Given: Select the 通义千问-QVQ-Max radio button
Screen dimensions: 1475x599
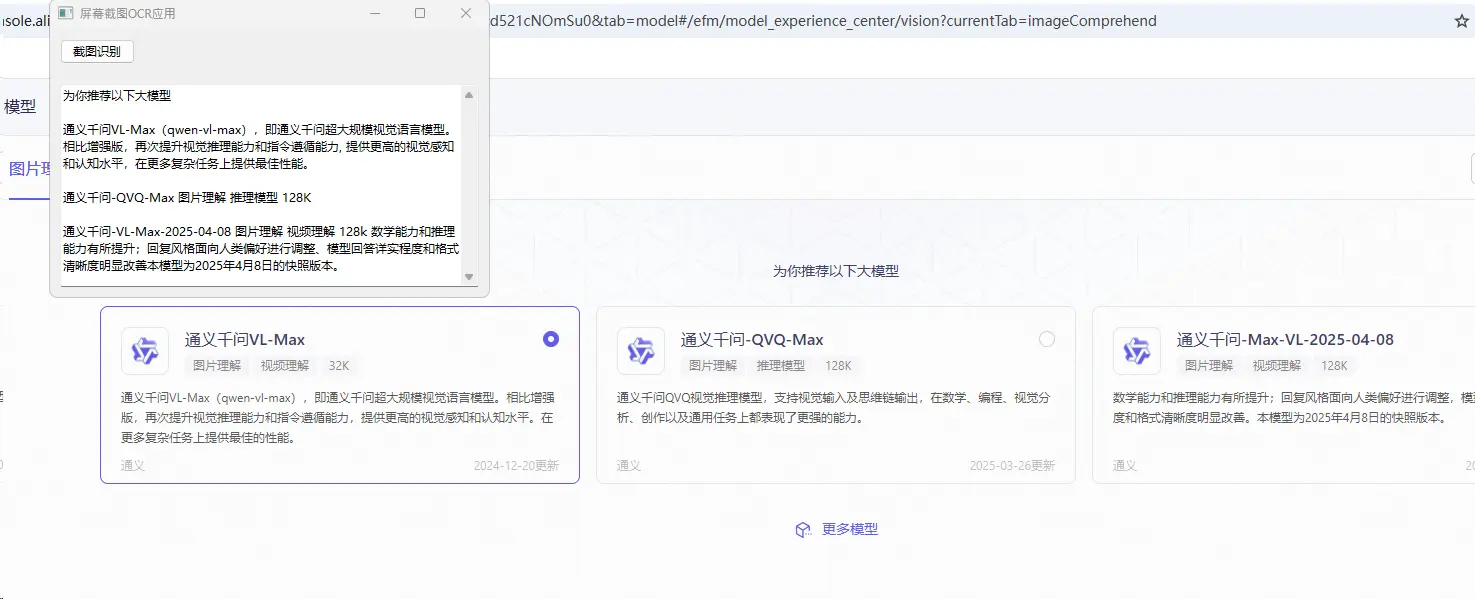Looking at the screenshot, I should pos(1047,339).
